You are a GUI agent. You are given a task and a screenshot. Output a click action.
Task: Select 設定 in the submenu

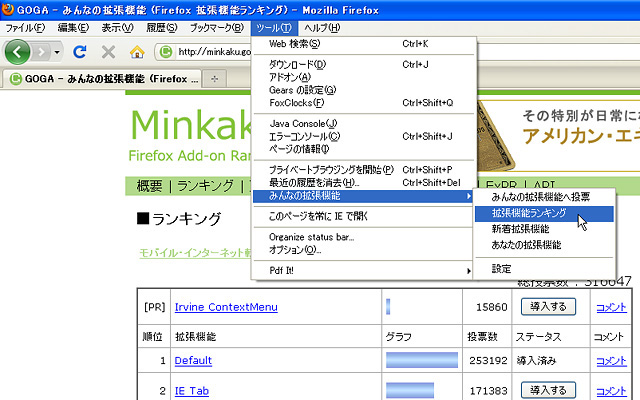(544, 269)
